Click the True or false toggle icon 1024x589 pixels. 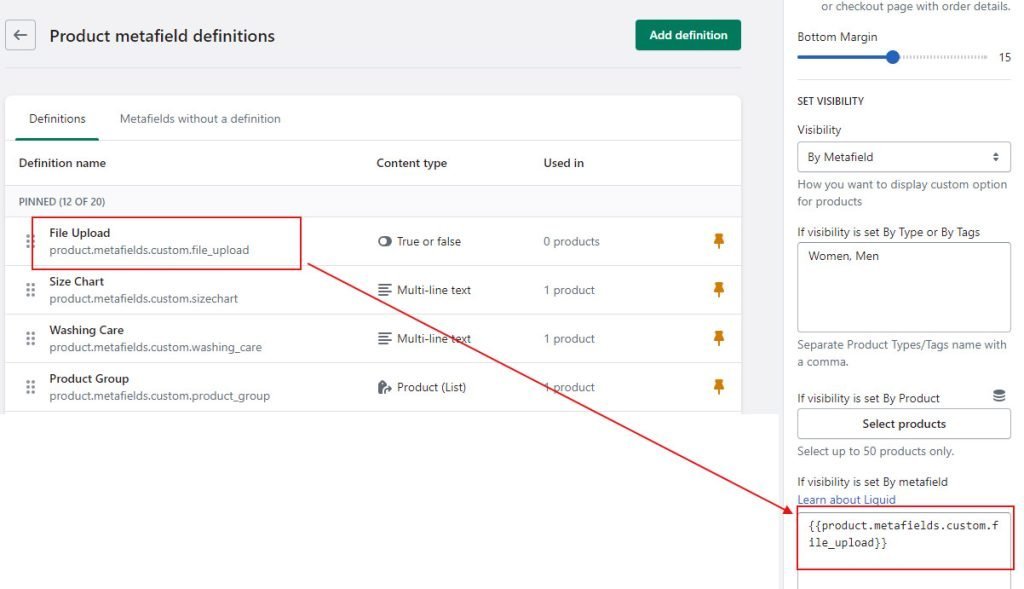pyautogui.click(x=385, y=242)
